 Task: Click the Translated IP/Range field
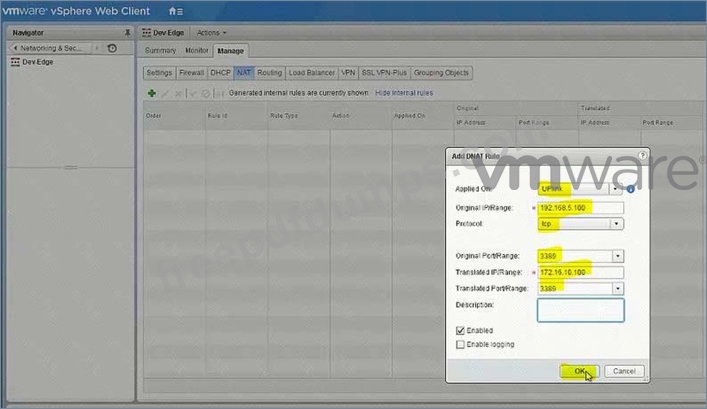click(581, 272)
